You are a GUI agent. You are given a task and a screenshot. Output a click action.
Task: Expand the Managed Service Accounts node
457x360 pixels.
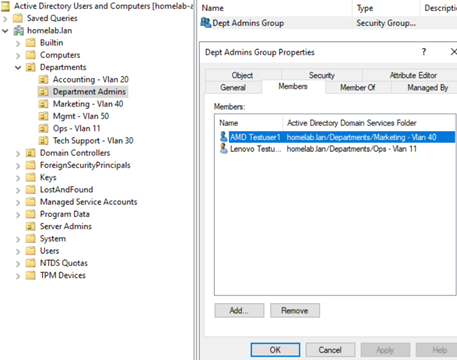(x=18, y=203)
